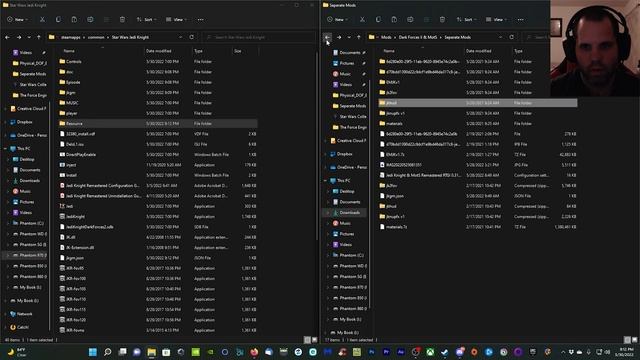640x360 pixels.
Task: Go back in Star Wars Jedi Knight window
Action: pos(8,37)
